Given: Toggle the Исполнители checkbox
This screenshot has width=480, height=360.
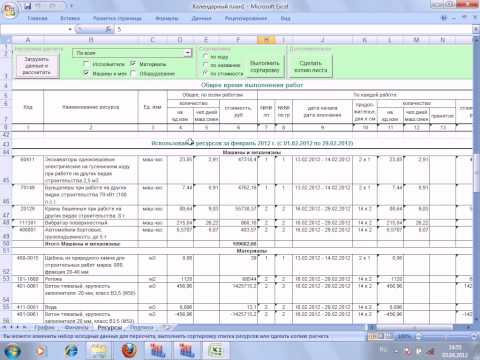Looking at the screenshot, I should pos(86,63).
